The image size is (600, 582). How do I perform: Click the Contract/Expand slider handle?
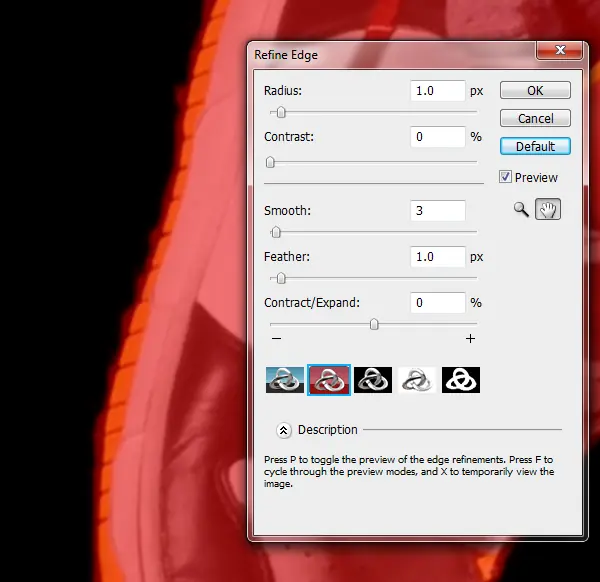[374, 324]
